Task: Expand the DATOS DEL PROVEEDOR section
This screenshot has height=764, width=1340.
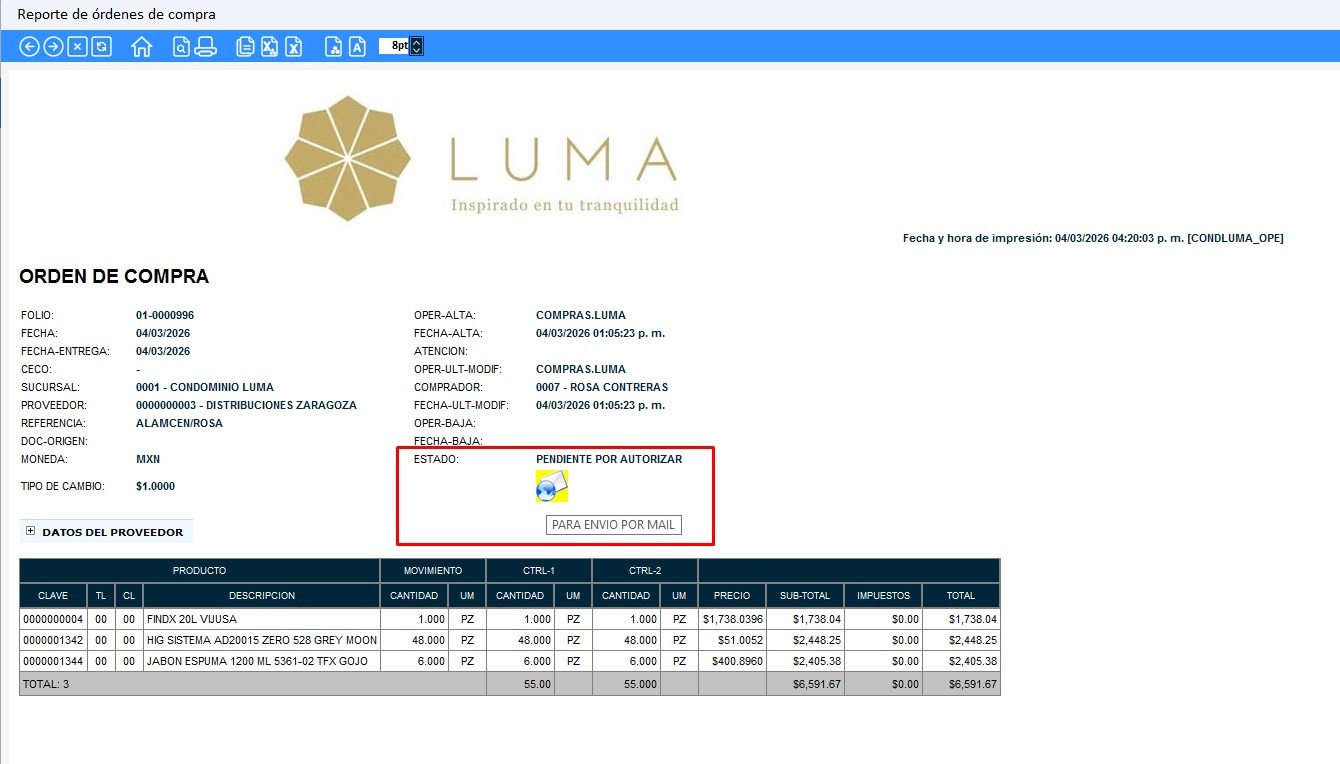Action: tap(31, 532)
